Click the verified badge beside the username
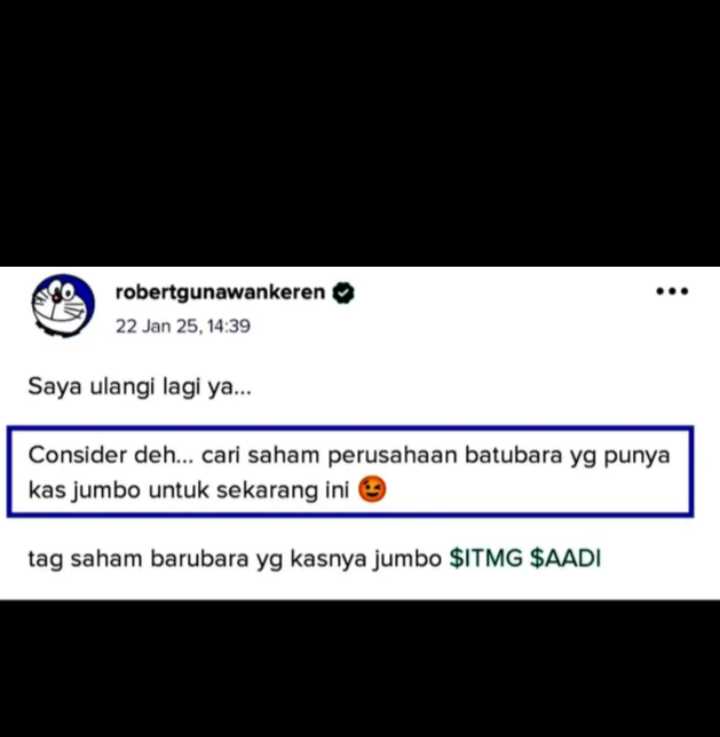 coord(344,293)
